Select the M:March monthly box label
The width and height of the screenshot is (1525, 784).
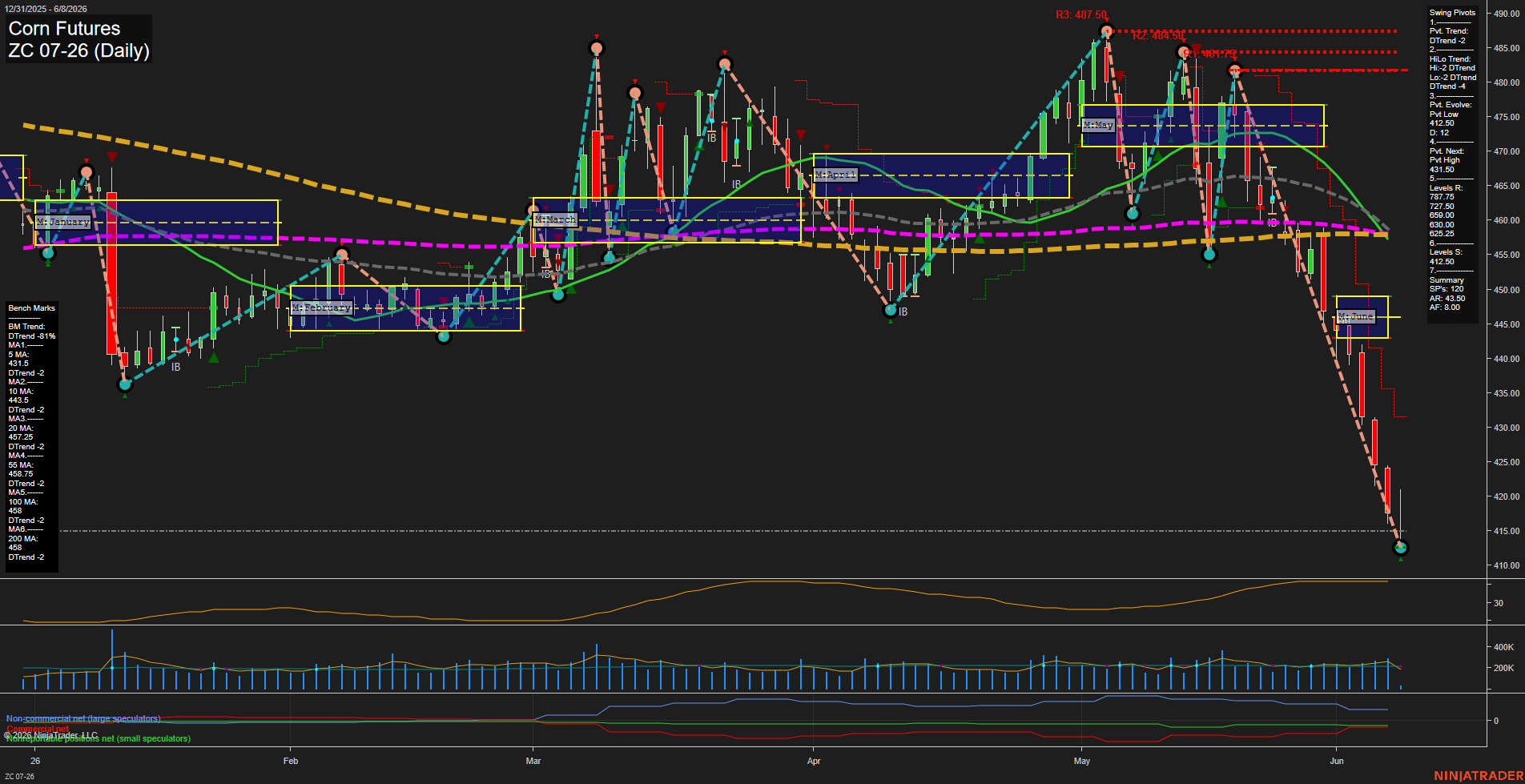click(555, 219)
